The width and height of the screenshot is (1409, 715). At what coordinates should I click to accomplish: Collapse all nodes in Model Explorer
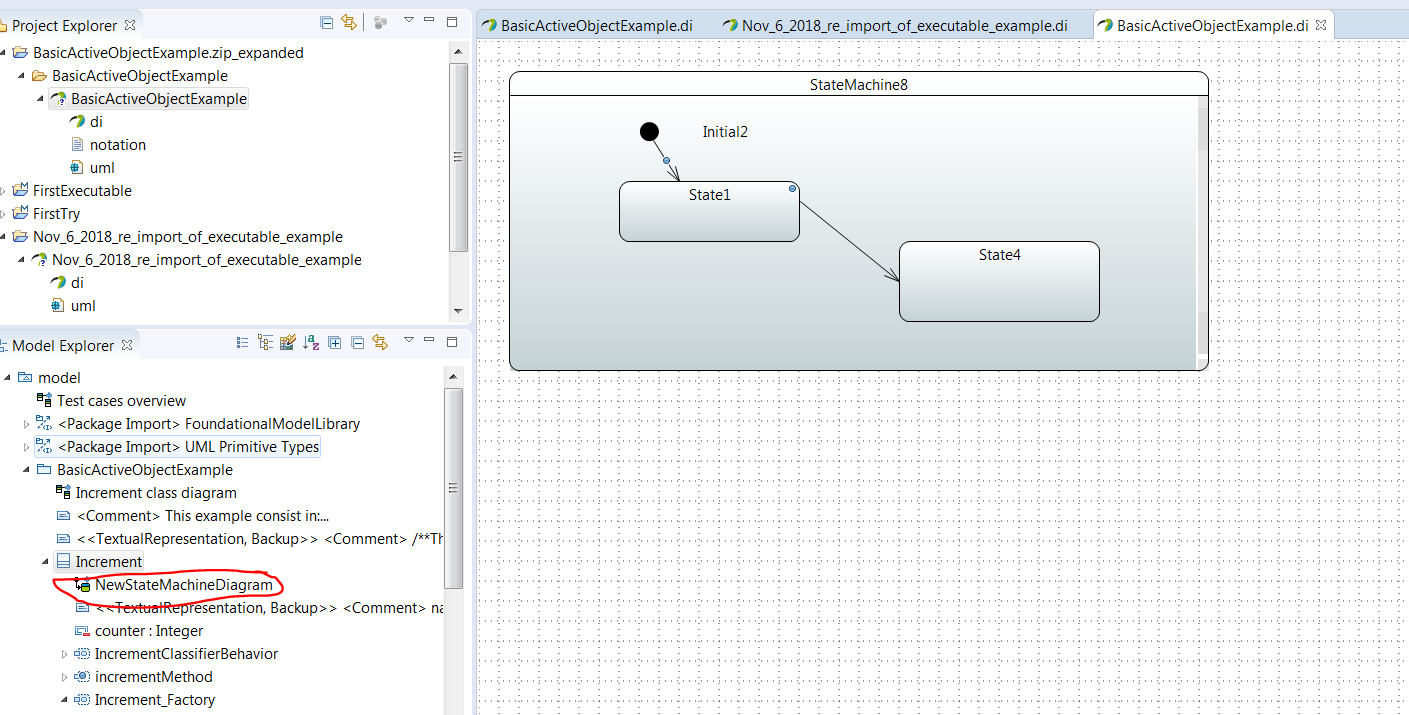357,342
